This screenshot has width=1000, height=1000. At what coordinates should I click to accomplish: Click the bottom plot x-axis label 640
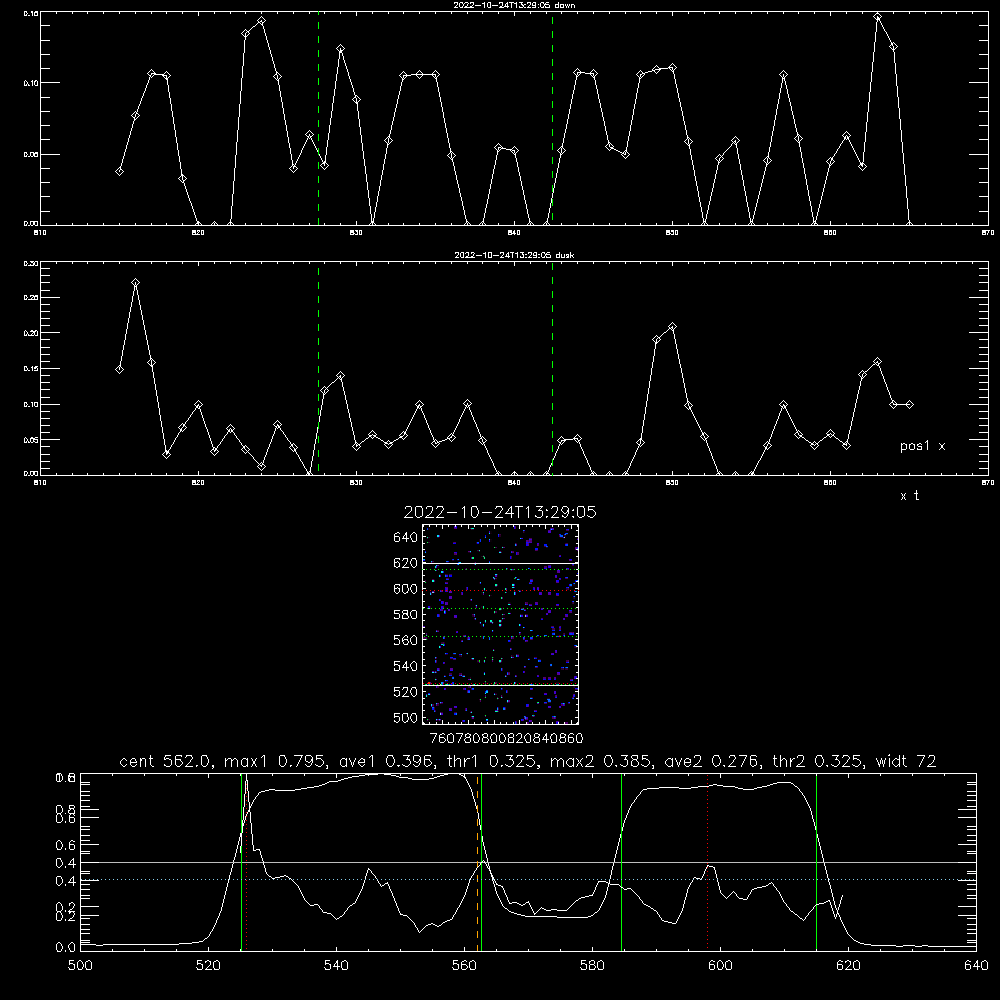coord(976,966)
